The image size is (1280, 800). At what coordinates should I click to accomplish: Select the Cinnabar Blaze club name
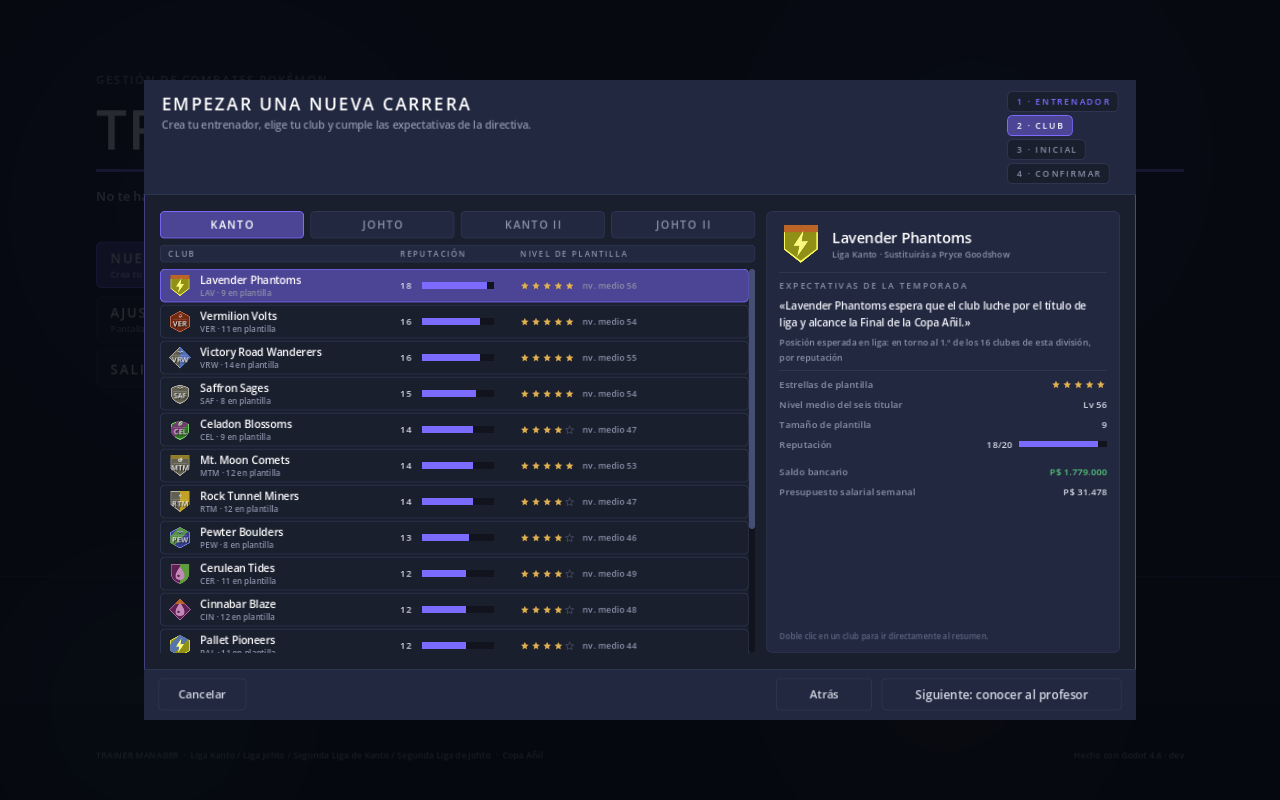(238, 604)
